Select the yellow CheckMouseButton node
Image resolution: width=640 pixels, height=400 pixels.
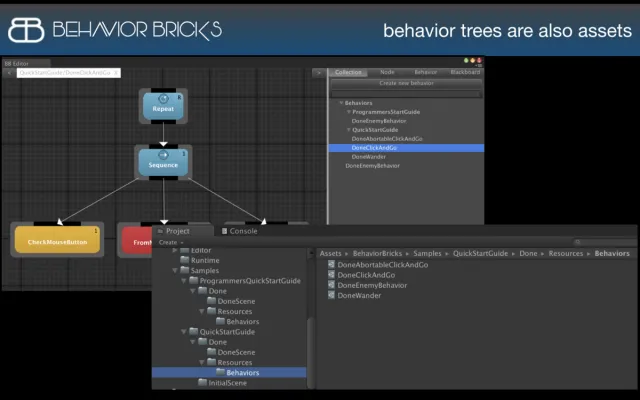pyautogui.click(x=57, y=240)
